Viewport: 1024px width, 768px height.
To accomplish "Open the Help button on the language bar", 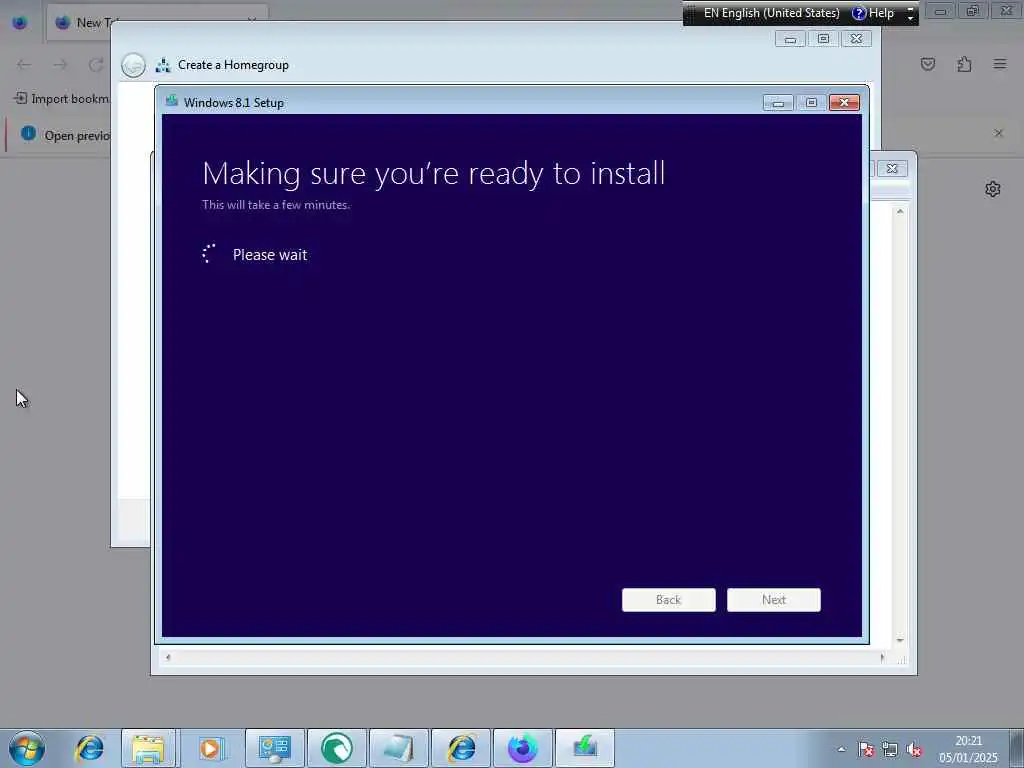I will click(874, 13).
